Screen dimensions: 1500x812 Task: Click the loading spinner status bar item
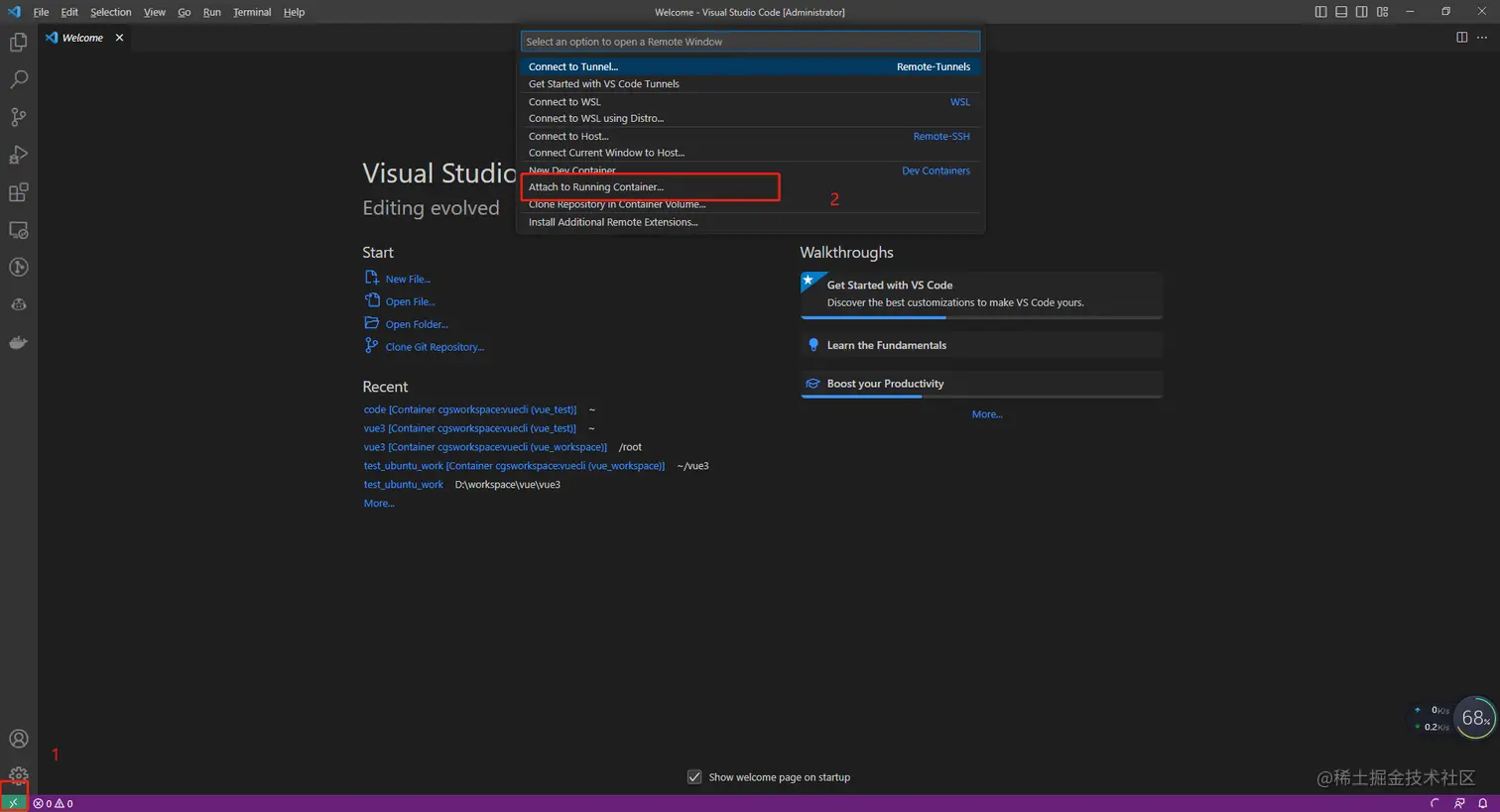point(1435,803)
